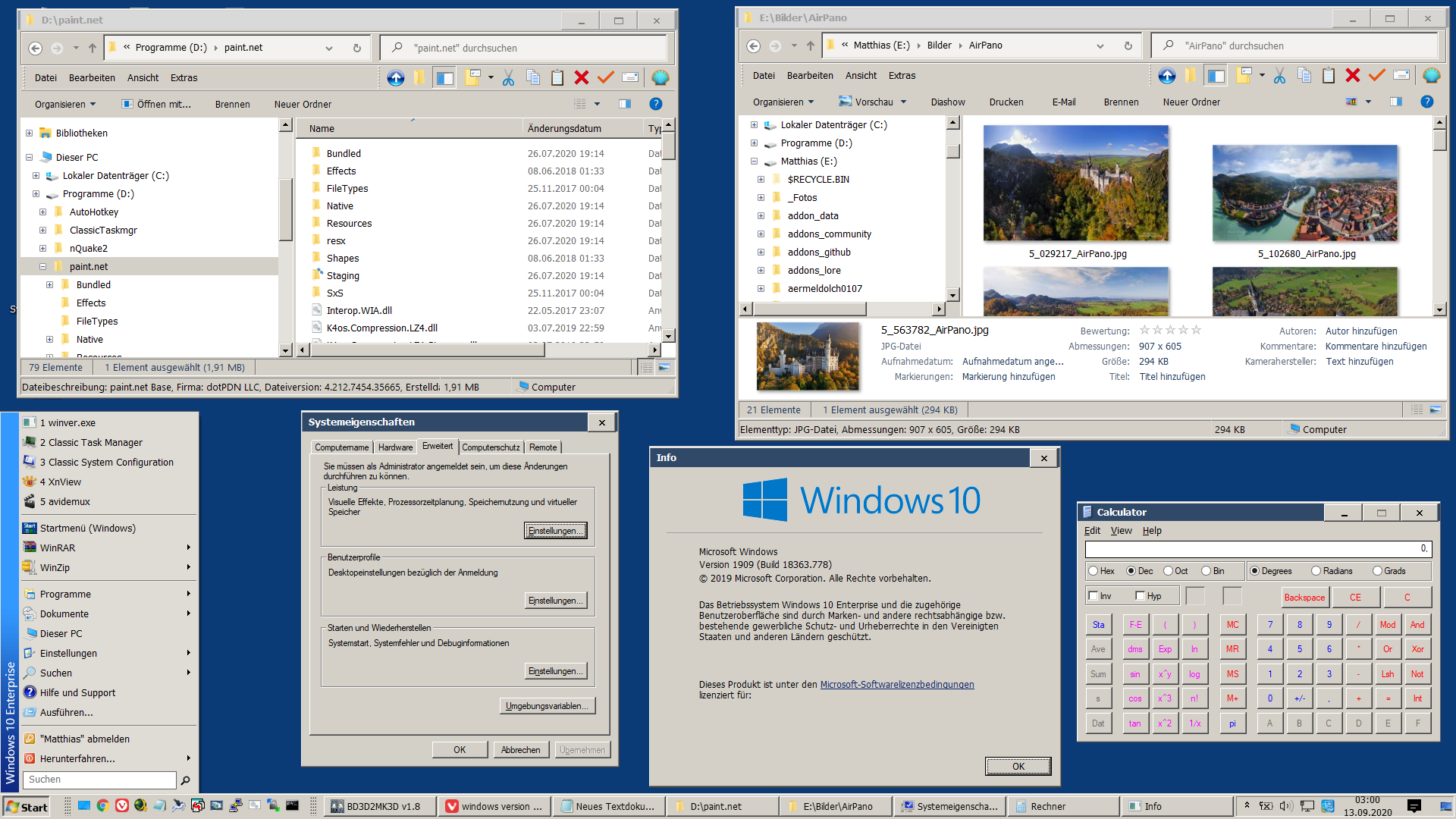The image size is (1456, 819).
Task: Switch to the Remote tab in Systemeigenschaften
Action: tap(543, 447)
